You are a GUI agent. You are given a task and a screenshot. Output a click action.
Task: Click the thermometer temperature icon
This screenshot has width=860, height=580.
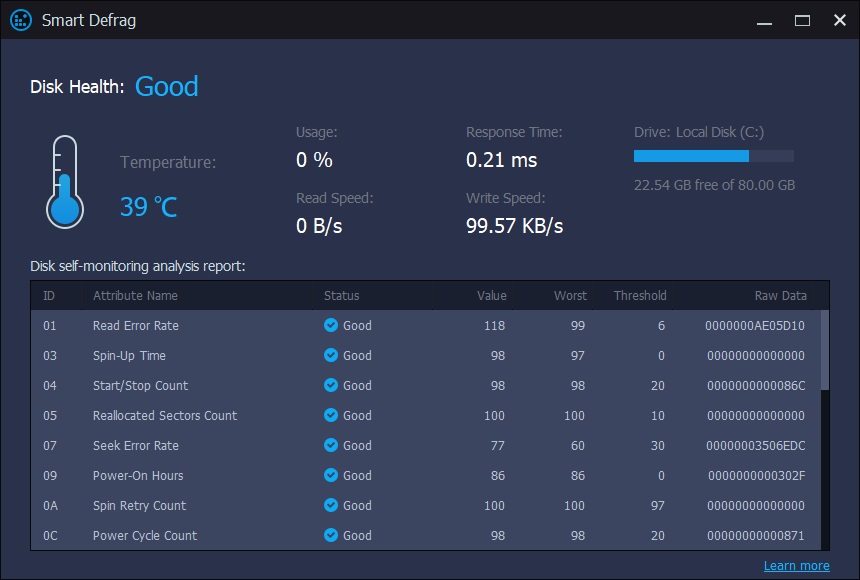64,182
